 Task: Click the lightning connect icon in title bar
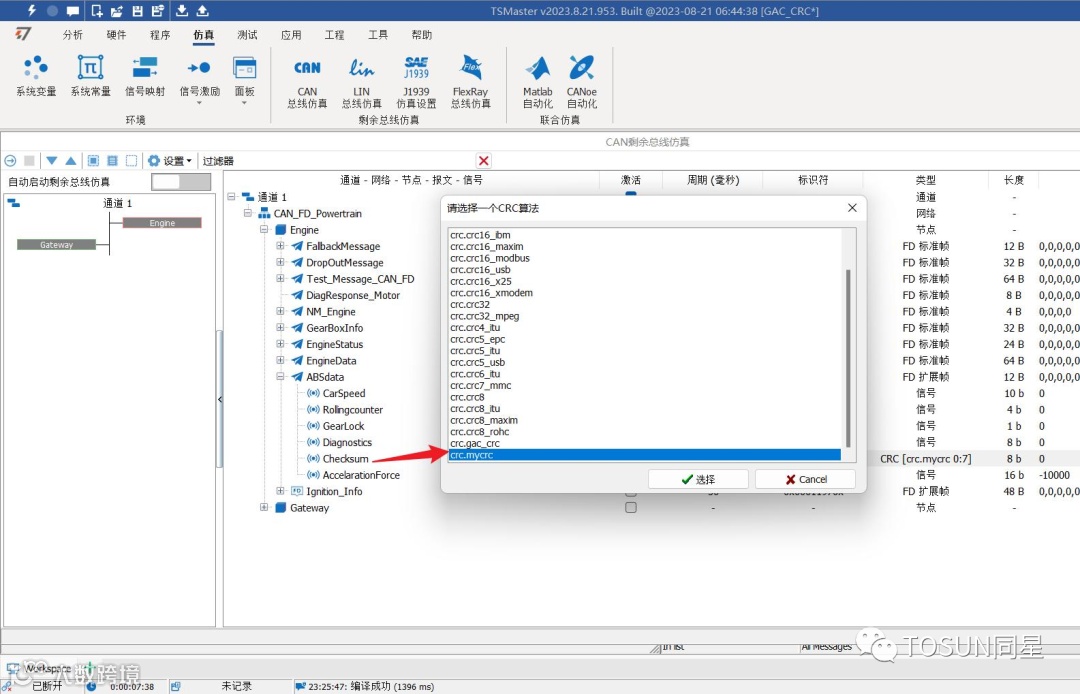tap(32, 10)
